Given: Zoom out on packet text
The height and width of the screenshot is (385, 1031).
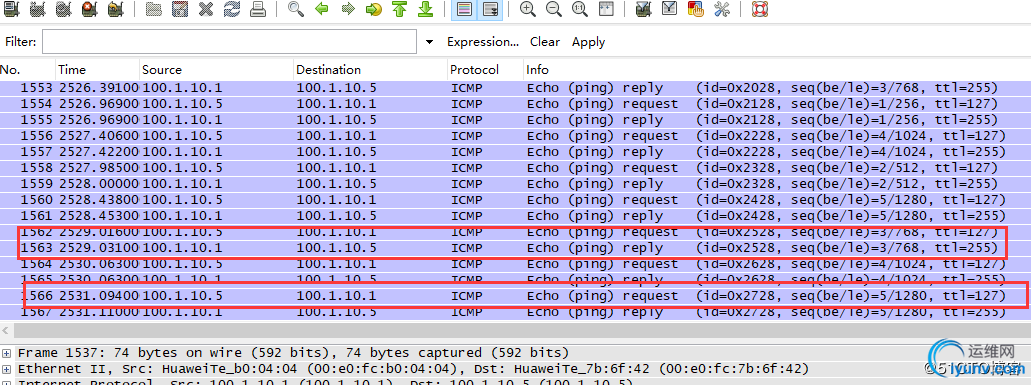Looking at the screenshot, I should [554, 9].
